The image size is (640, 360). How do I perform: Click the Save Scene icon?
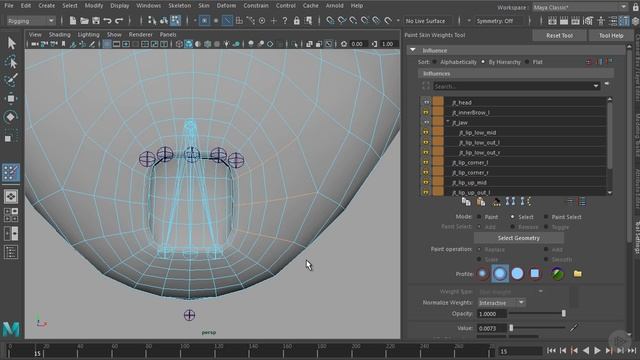(x=96, y=20)
